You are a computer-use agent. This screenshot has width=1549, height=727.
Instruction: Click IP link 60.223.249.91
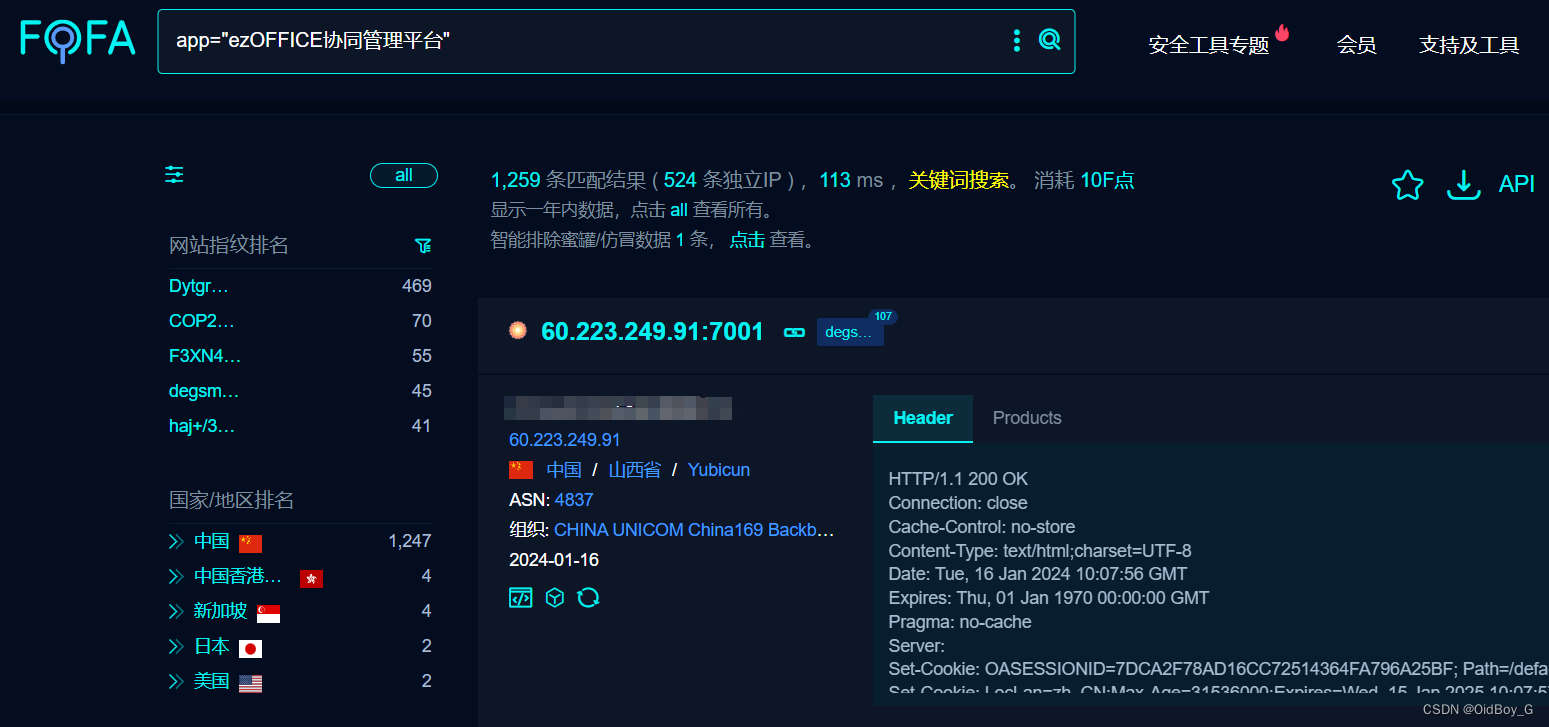[565, 440]
